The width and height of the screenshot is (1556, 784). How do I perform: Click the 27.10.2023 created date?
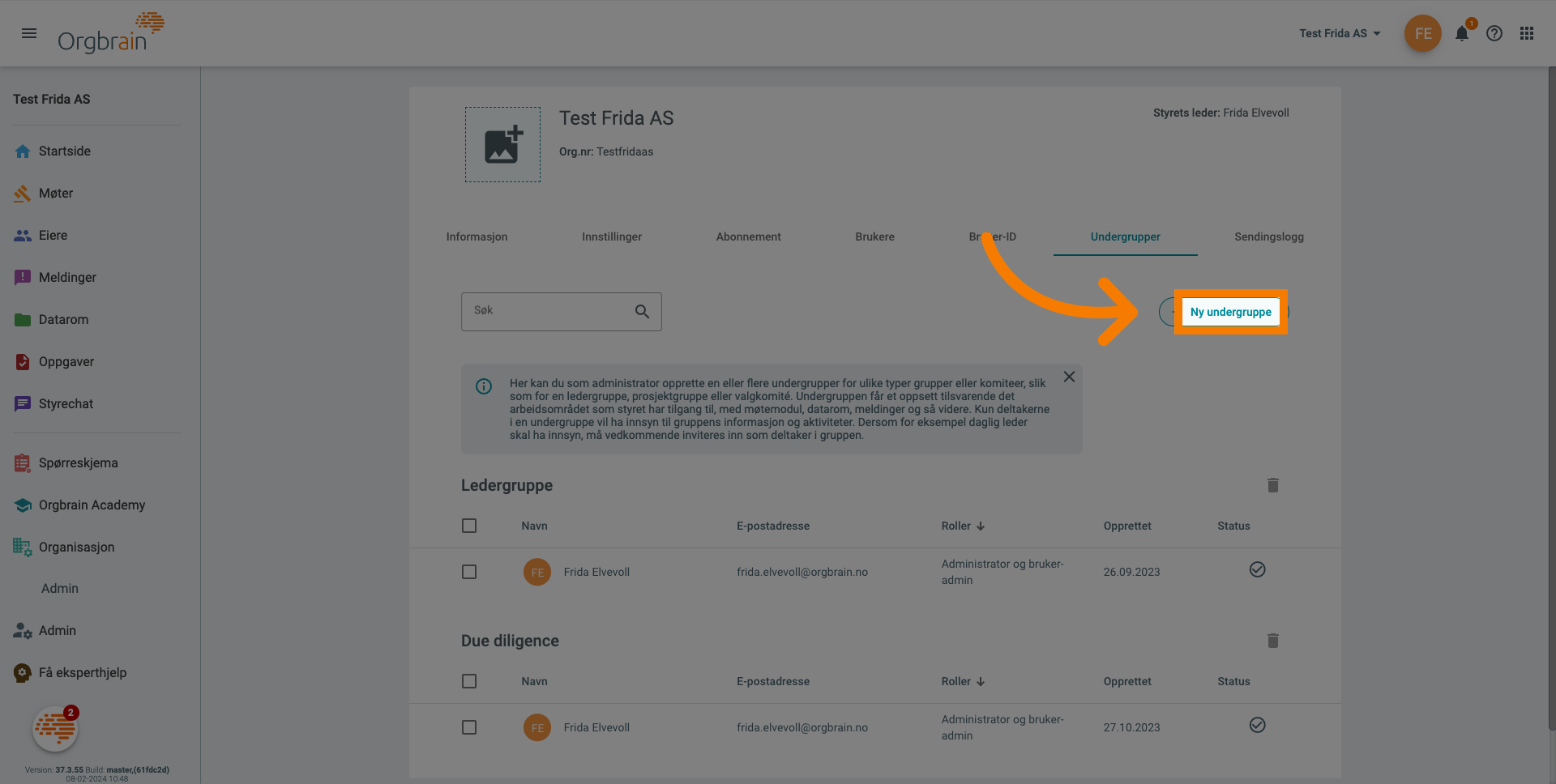tap(1131, 728)
